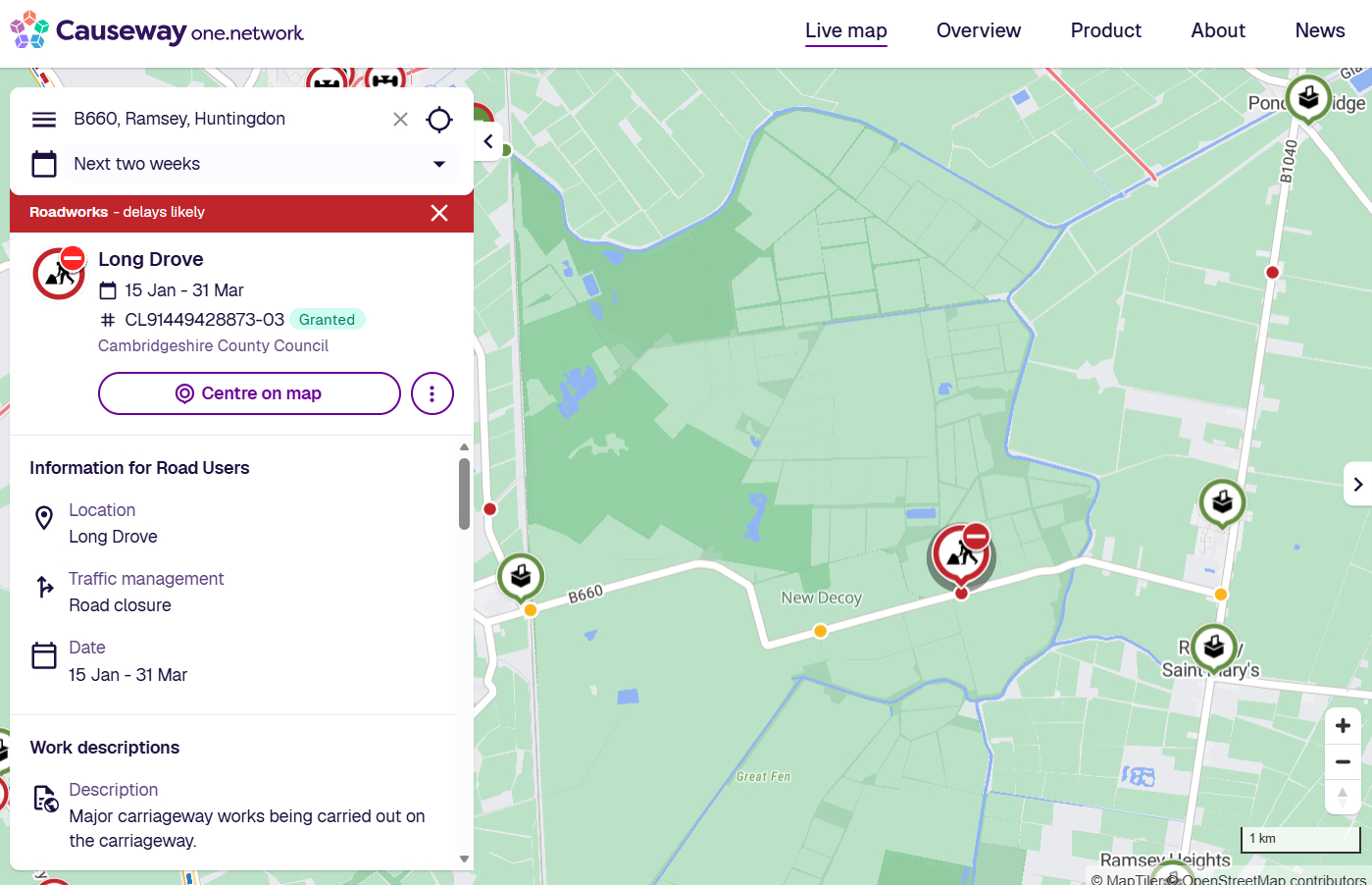Go to the Product page
Image resolution: width=1372 pixels, height=885 pixels.
pos(1105,30)
